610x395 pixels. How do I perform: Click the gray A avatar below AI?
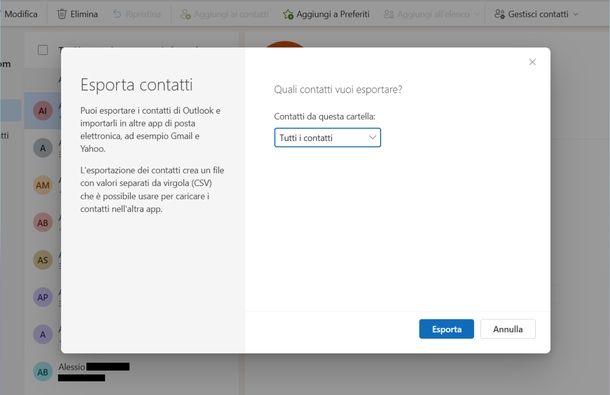(x=42, y=148)
